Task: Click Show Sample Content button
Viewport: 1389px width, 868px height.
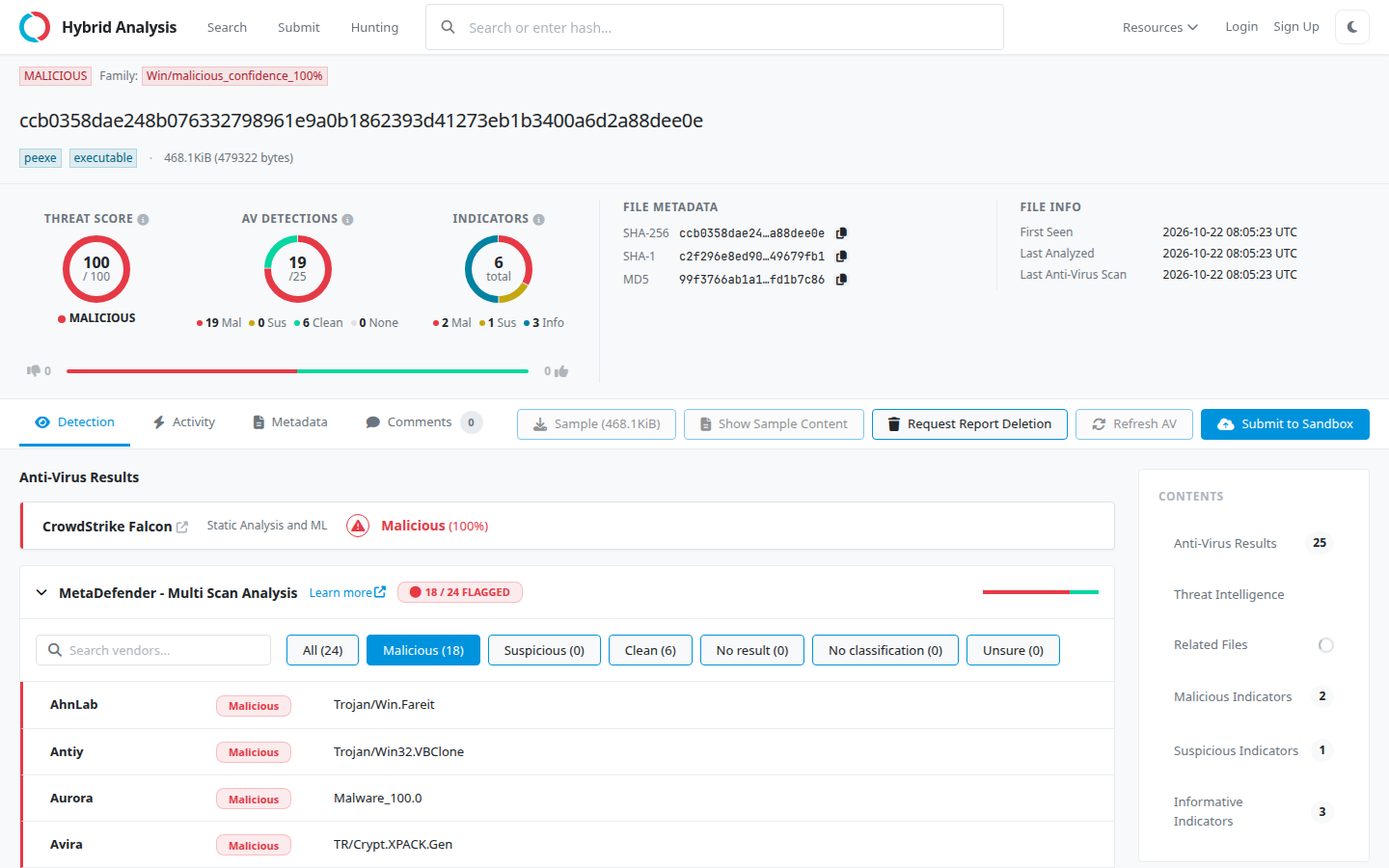Action: point(774,424)
